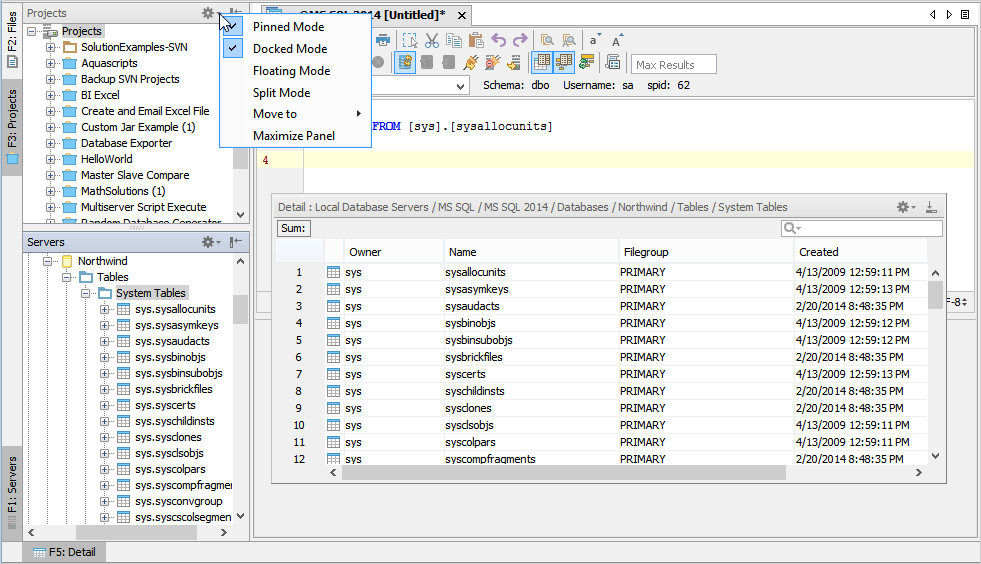
Task: Open the Detail panel gear menu
Action: pos(906,207)
